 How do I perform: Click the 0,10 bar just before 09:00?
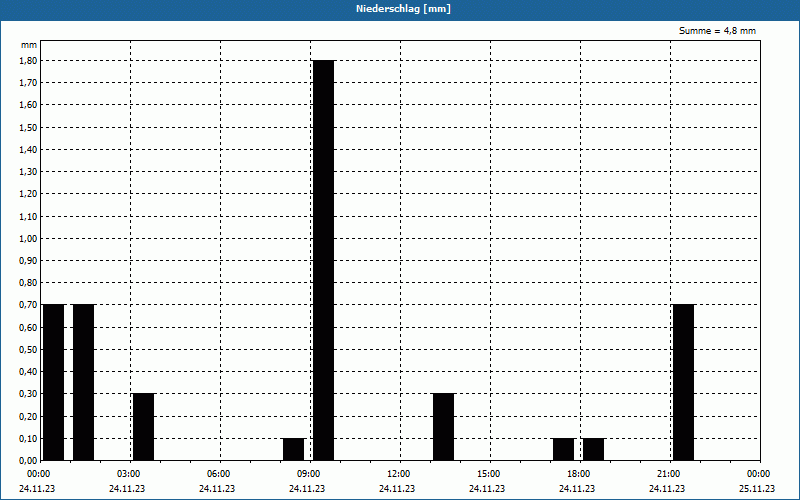(x=293, y=449)
